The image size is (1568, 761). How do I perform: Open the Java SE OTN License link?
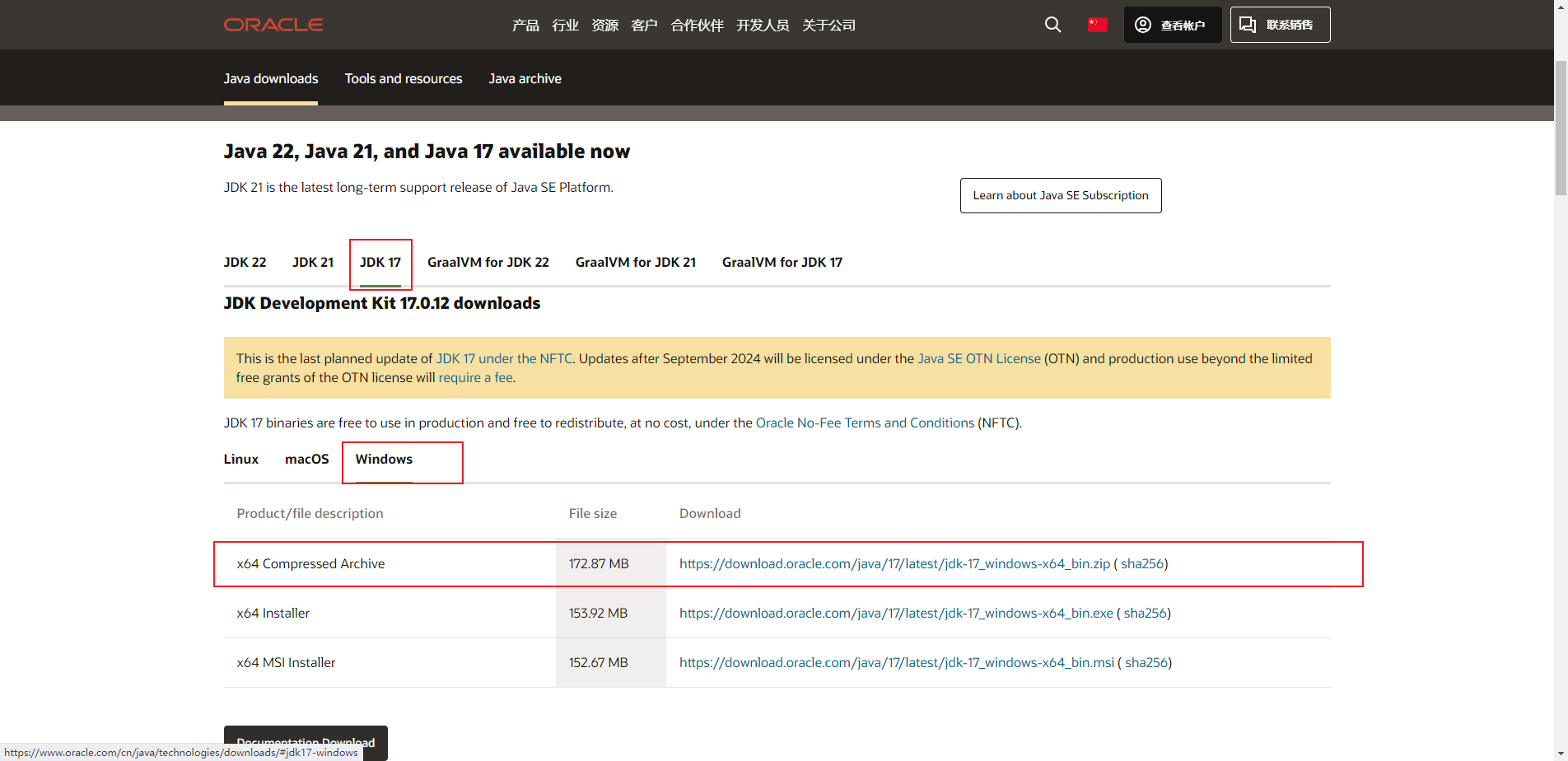[x=979, y=359]
